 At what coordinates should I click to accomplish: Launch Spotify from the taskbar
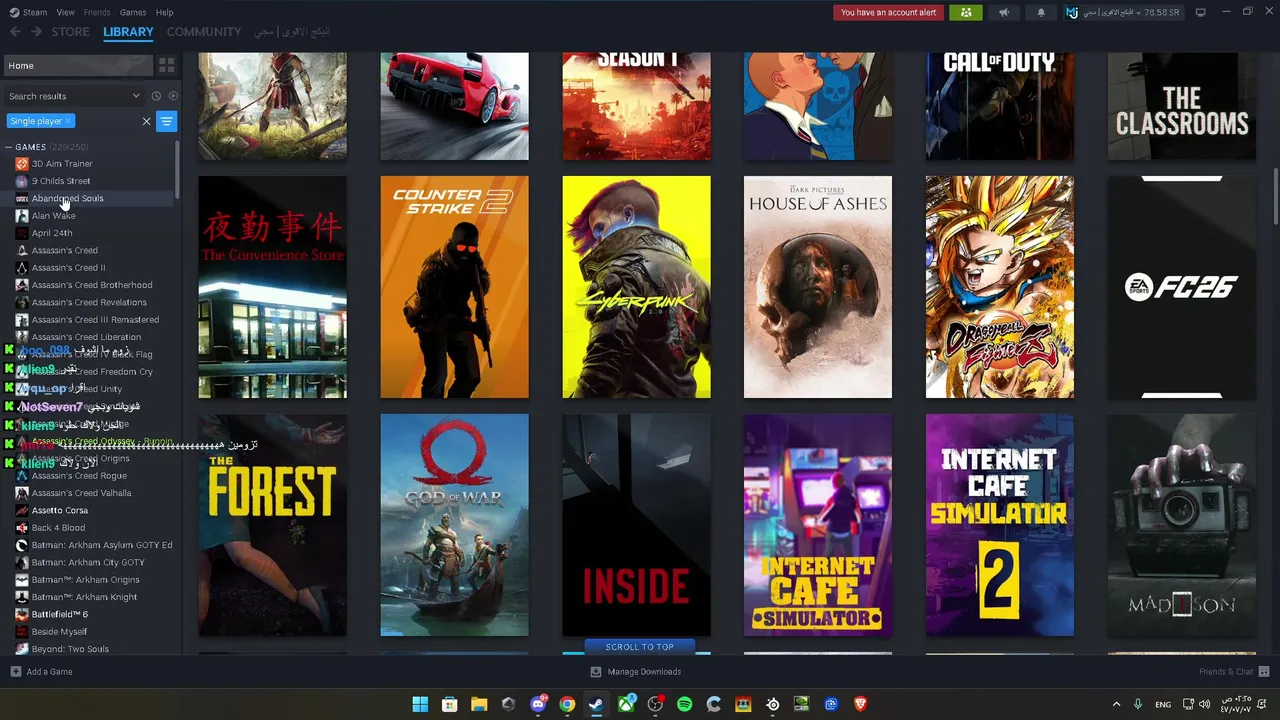684,704
